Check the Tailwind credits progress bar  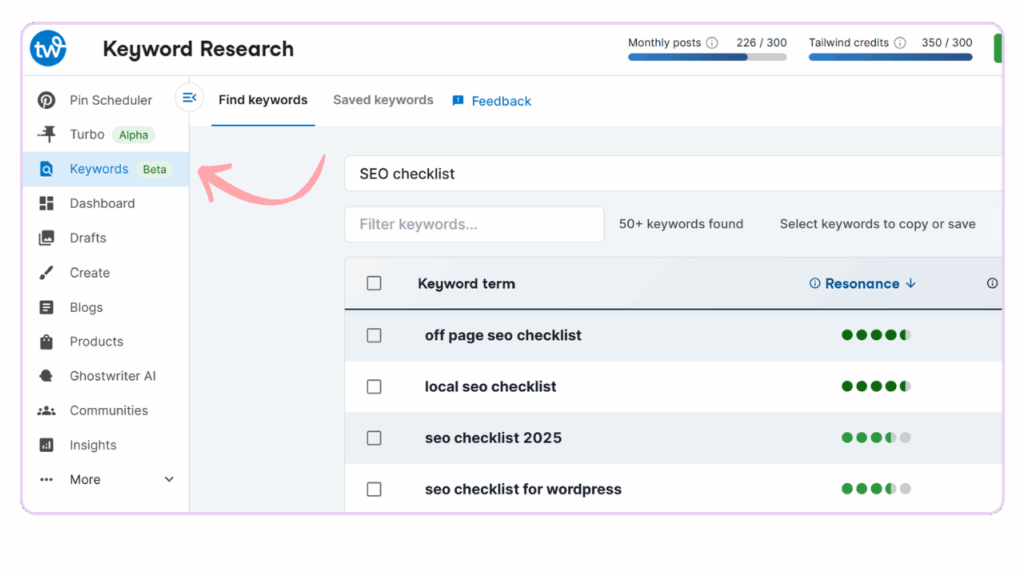pyautogui.click(x=889, y=58)
